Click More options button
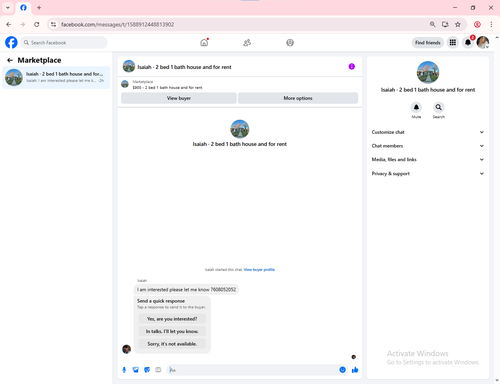 click(298, 98)
